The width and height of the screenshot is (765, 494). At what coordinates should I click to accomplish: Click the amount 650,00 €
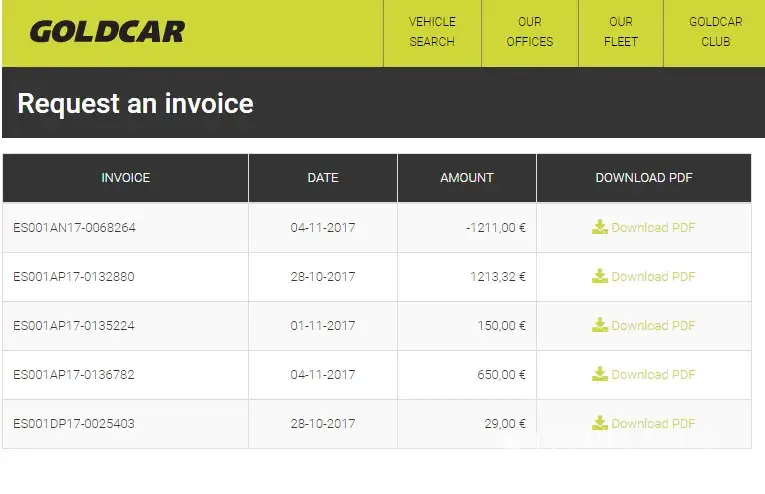tap(502, 375)
